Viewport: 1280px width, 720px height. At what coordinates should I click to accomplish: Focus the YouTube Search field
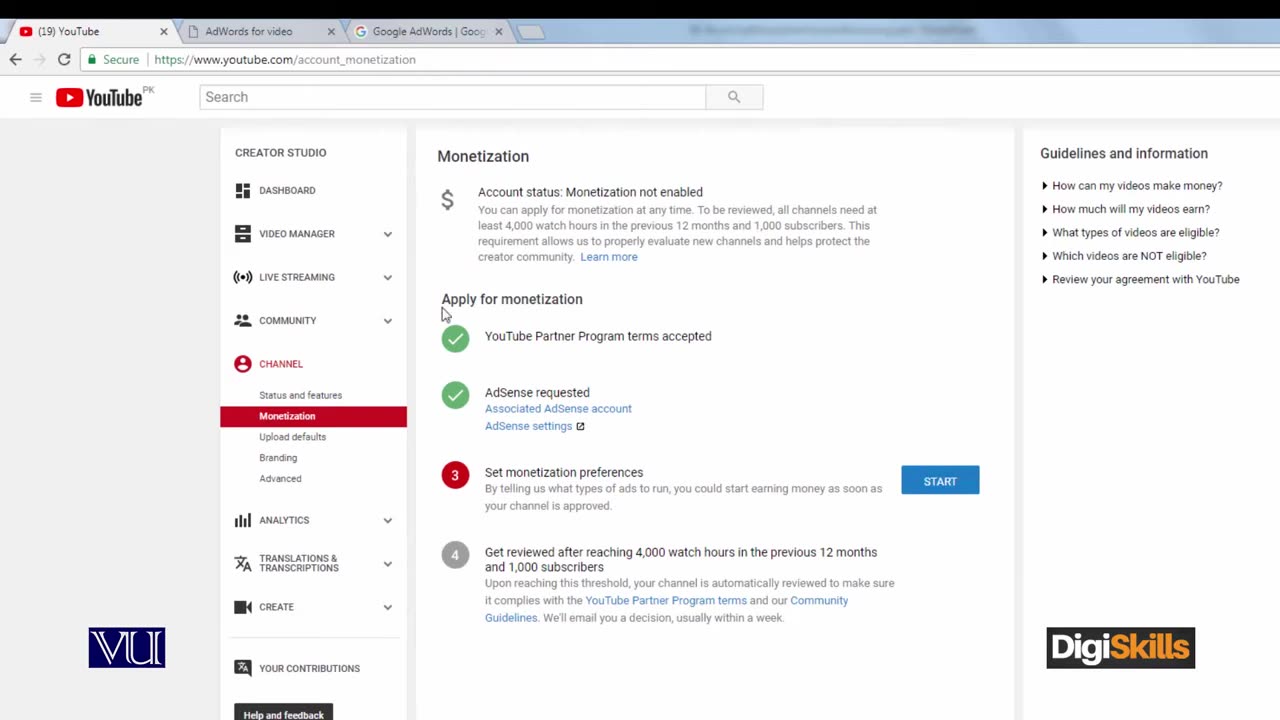[452, 97]
